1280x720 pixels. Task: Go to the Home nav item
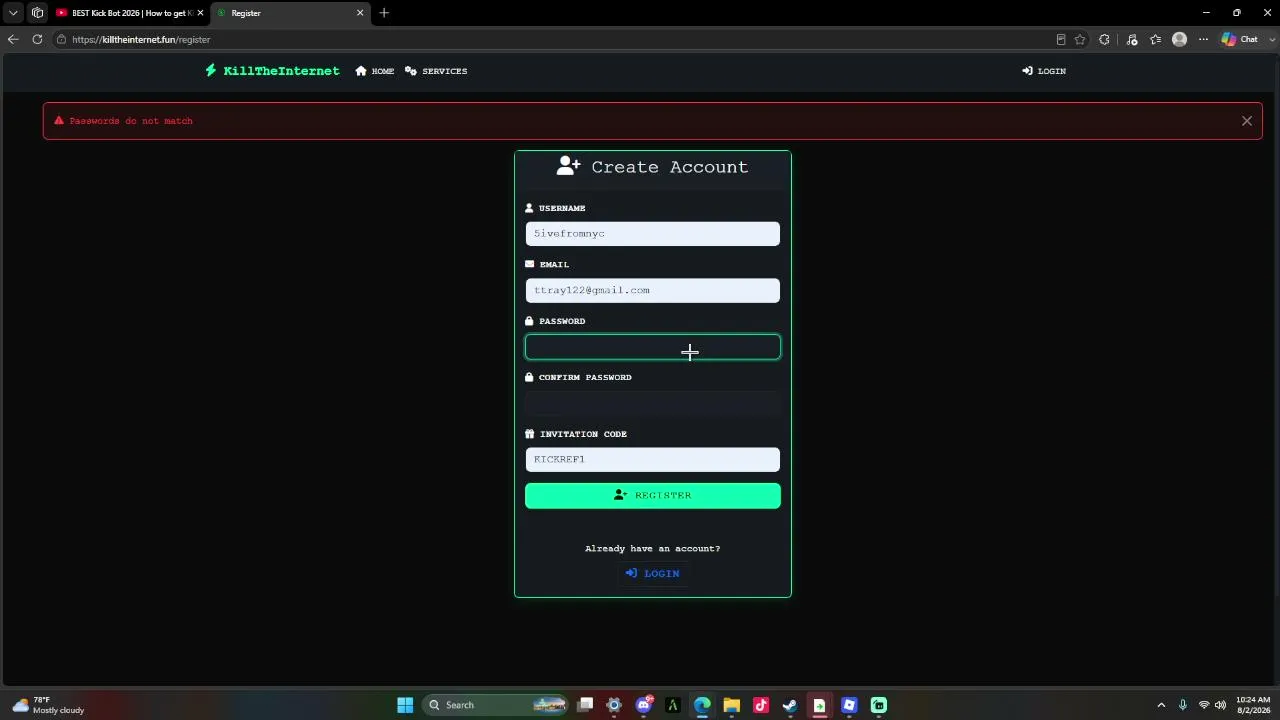pyautogui.click(x=375, y=71)
